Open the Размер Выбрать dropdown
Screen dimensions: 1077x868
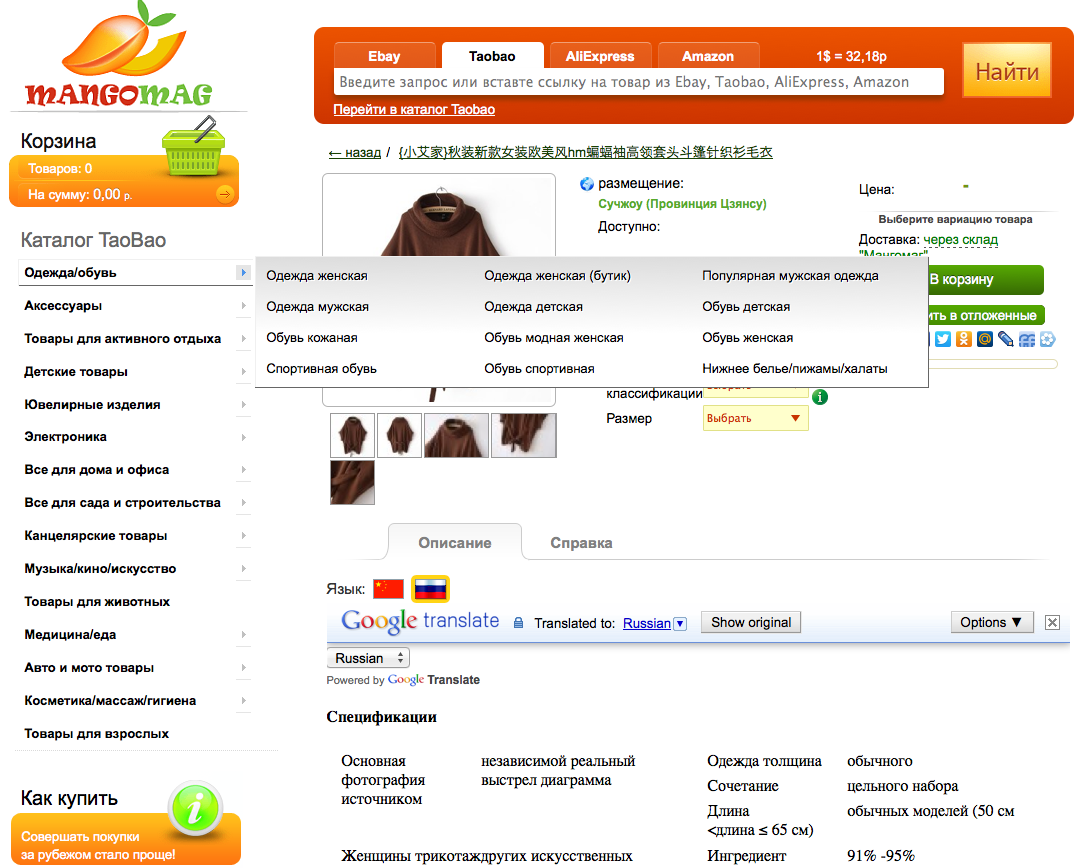tap(756, 418)
